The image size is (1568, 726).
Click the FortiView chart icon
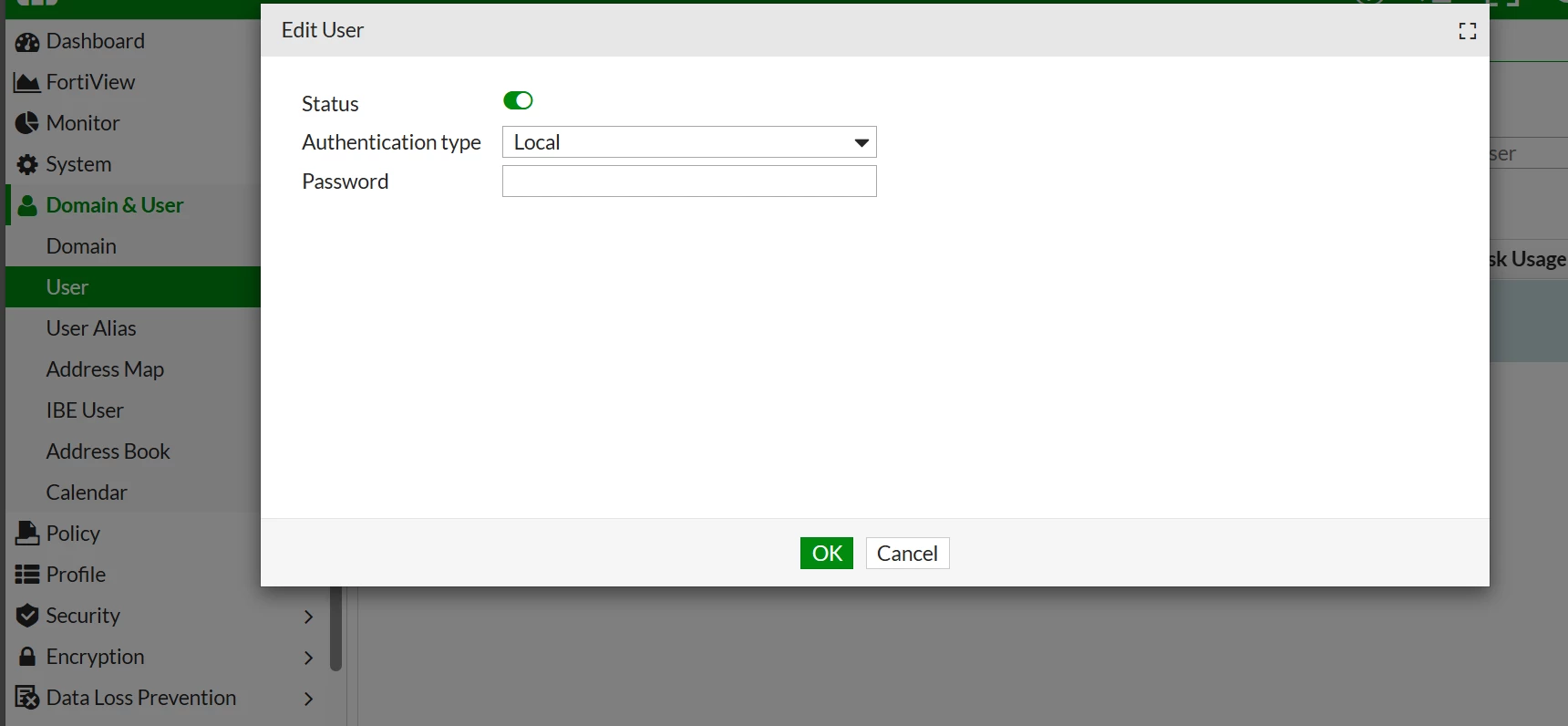(x=27, y=83)
